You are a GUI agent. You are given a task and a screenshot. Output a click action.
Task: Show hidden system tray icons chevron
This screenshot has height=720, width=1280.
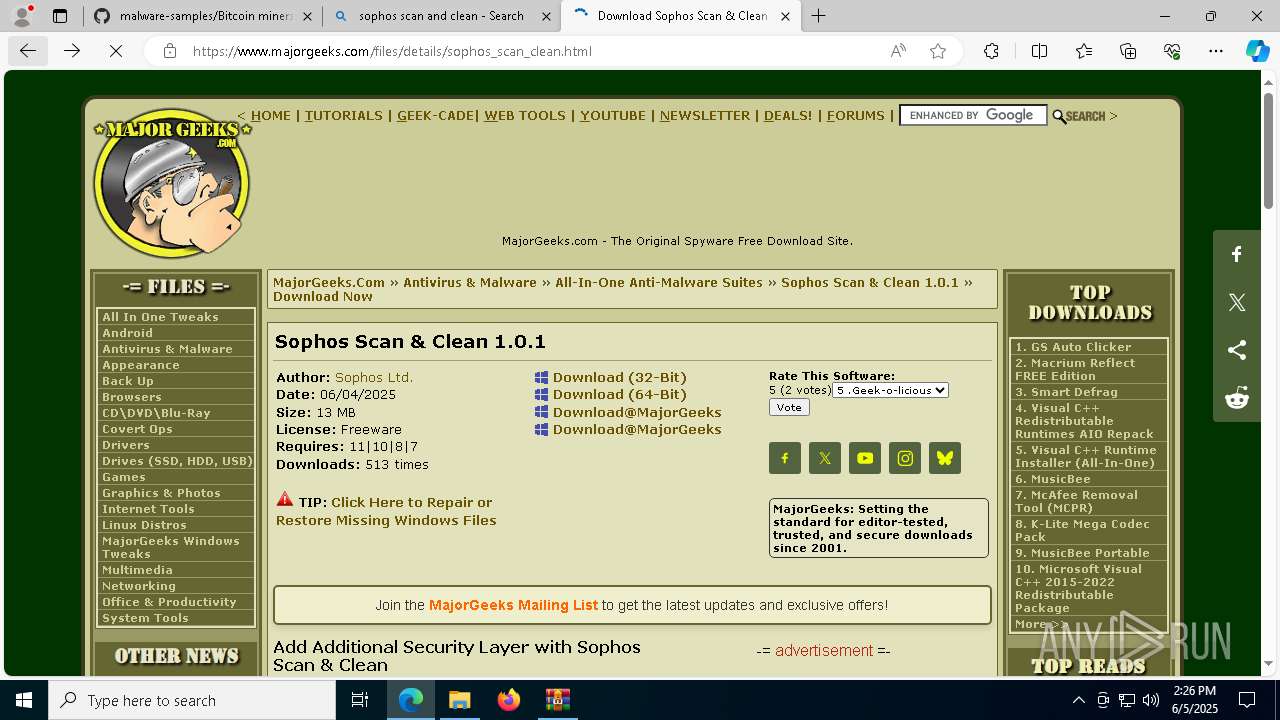[x=1078, y=700]
